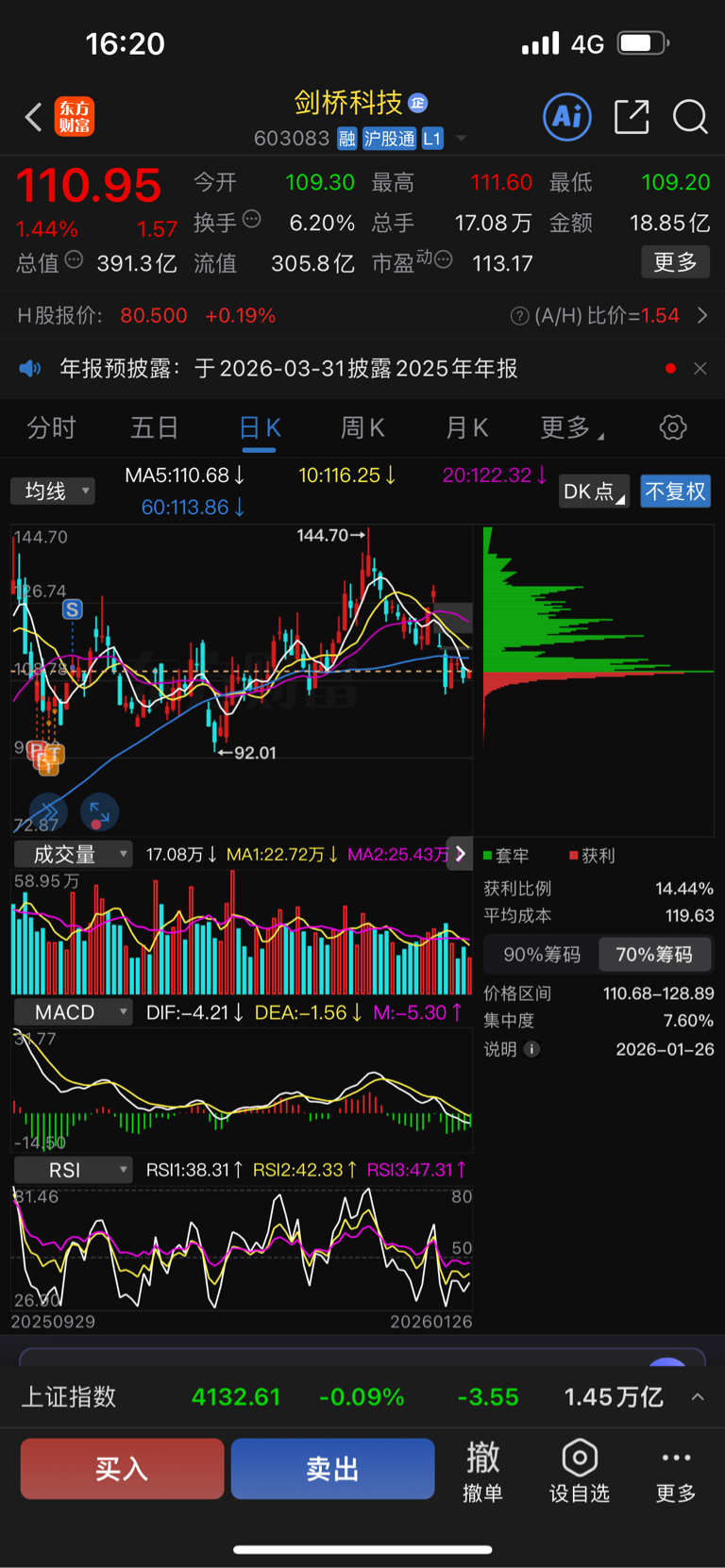Tap the 集中度 7.60% value
725x1568 pixels.
tap(689, 1021)
